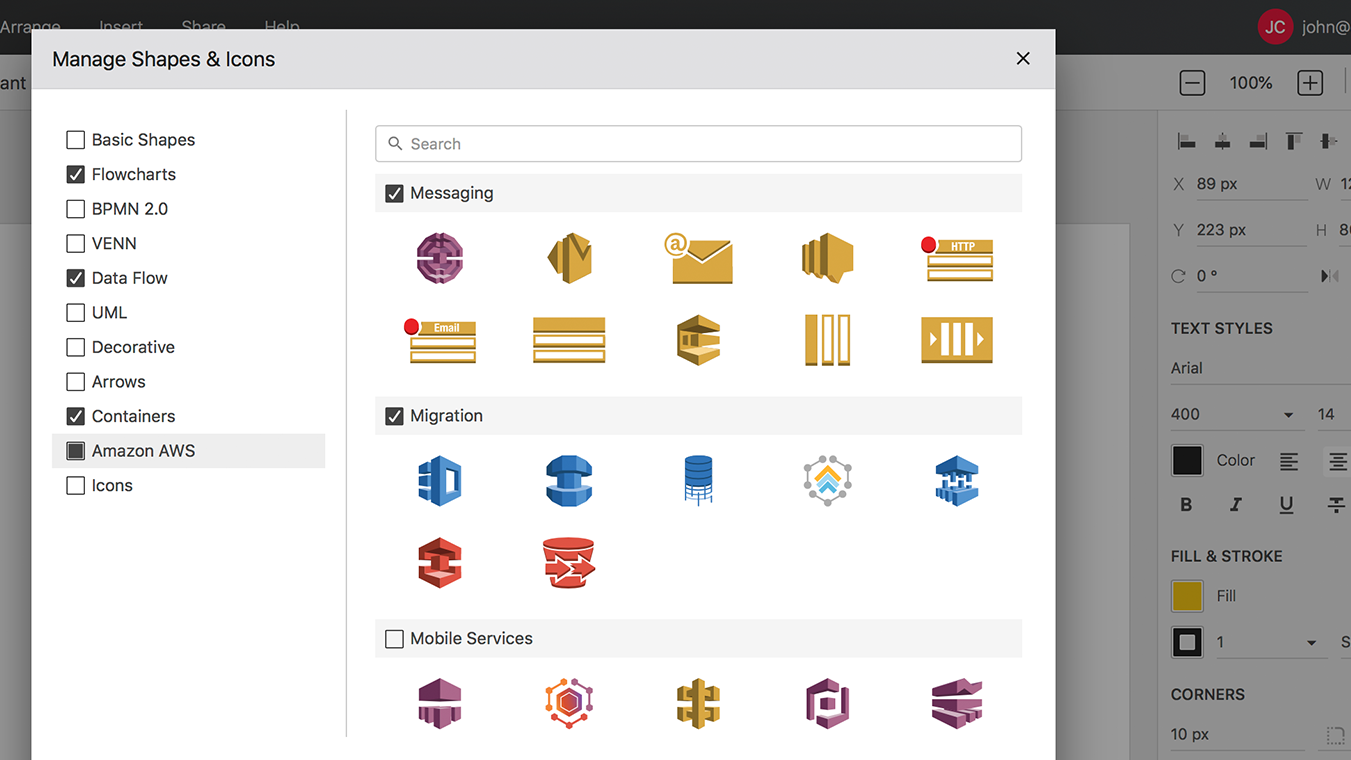Apply underline formatting in Text Styles
Image resolution: width=1351 pixels, height=760 pixels.
tap(1286, 505)
